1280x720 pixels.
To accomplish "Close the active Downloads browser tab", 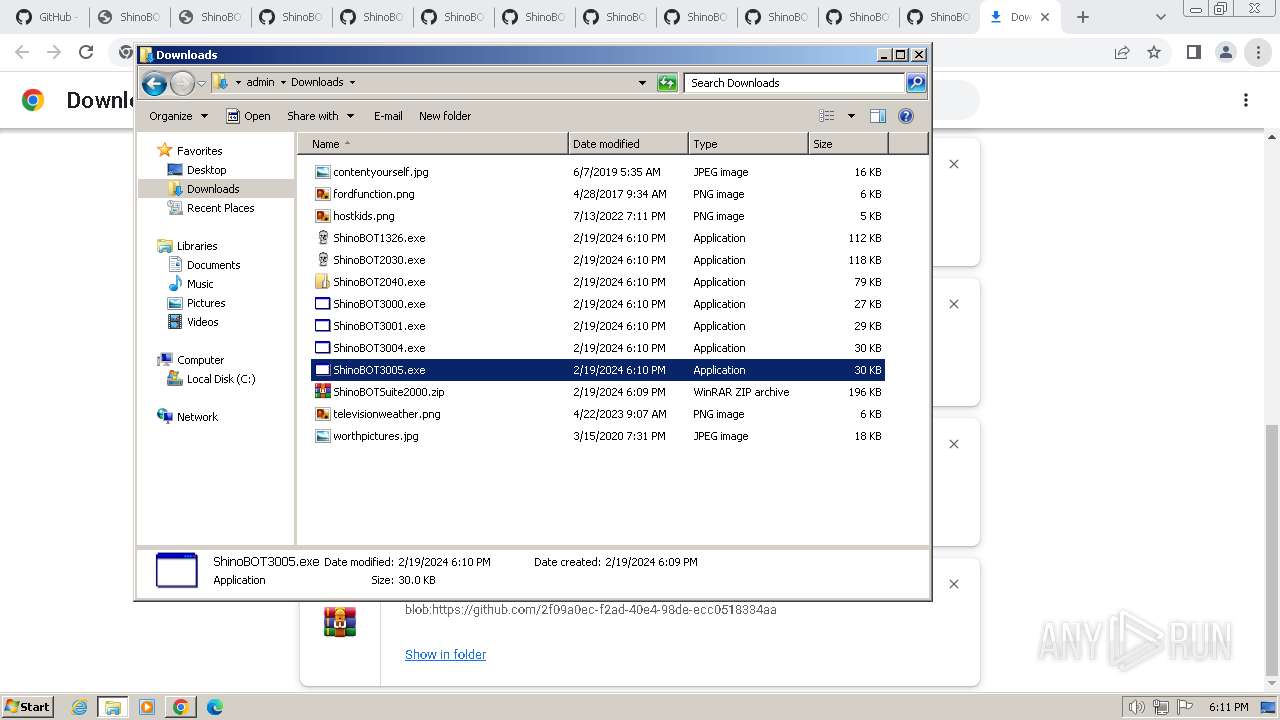I will [1045, 17].
